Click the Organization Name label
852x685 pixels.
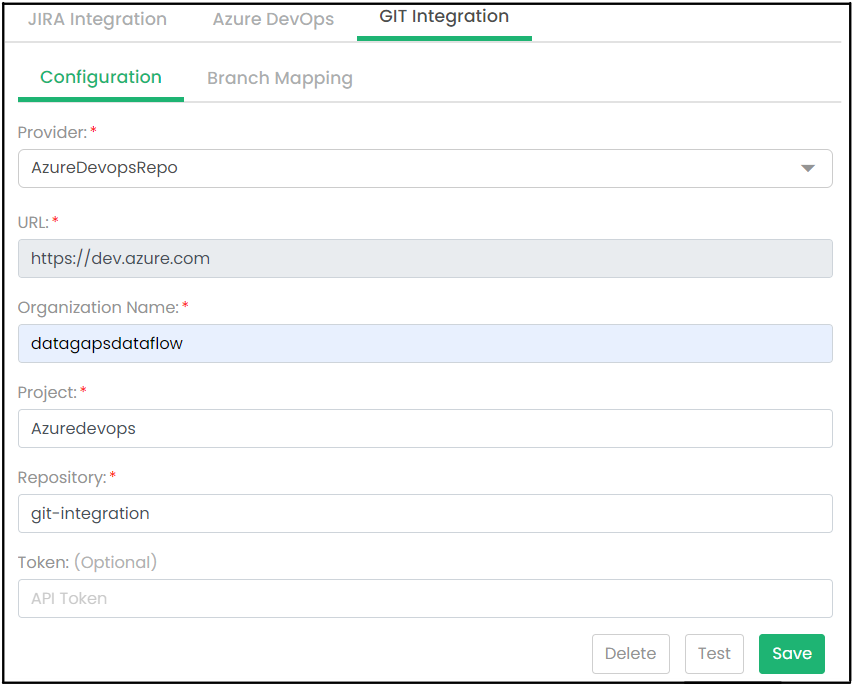97,307
